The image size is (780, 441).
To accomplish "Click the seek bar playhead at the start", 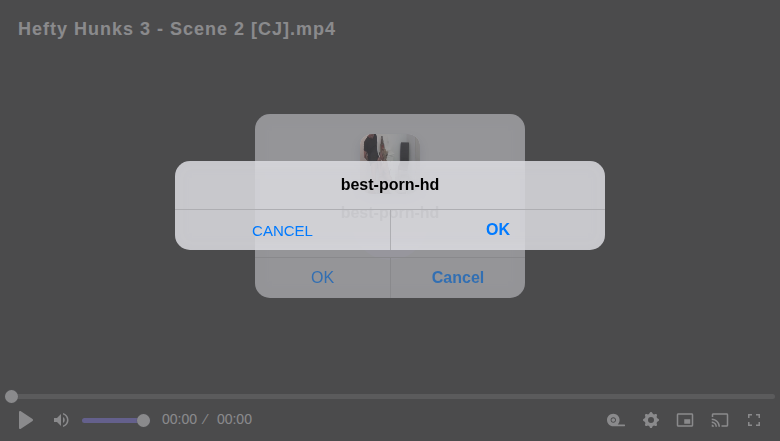I will (11, 396).
